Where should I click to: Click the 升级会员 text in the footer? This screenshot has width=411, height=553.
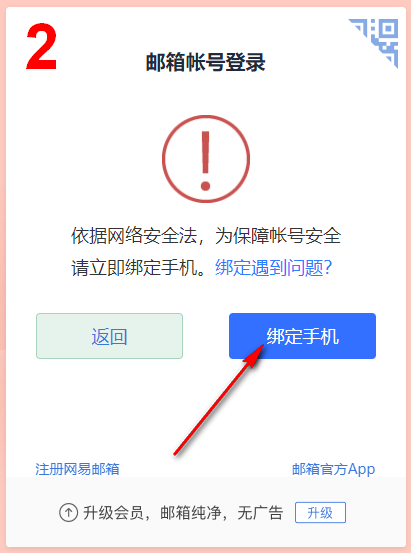pos(113,513)
